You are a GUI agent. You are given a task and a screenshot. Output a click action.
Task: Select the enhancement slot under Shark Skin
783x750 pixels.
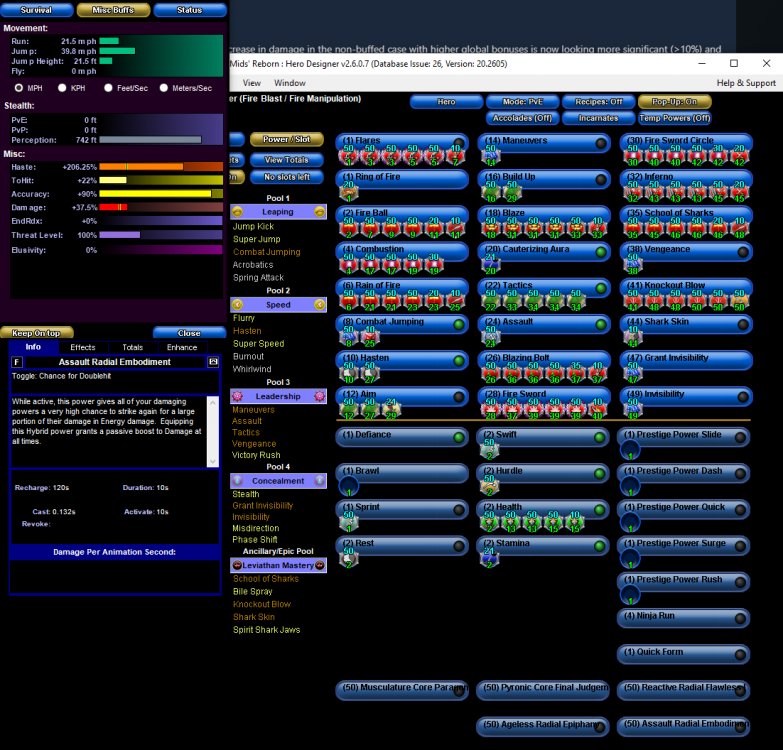click(x=633, y=338)
